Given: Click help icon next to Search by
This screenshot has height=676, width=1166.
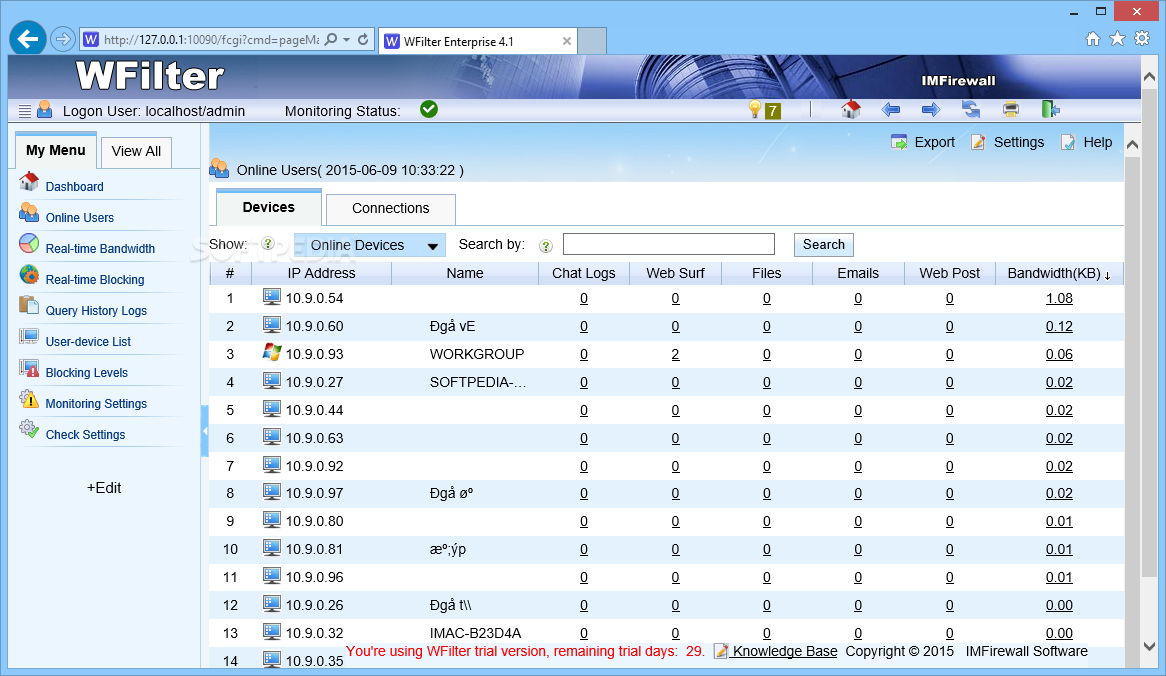Looking at the screenshot, I should (546, 245).
